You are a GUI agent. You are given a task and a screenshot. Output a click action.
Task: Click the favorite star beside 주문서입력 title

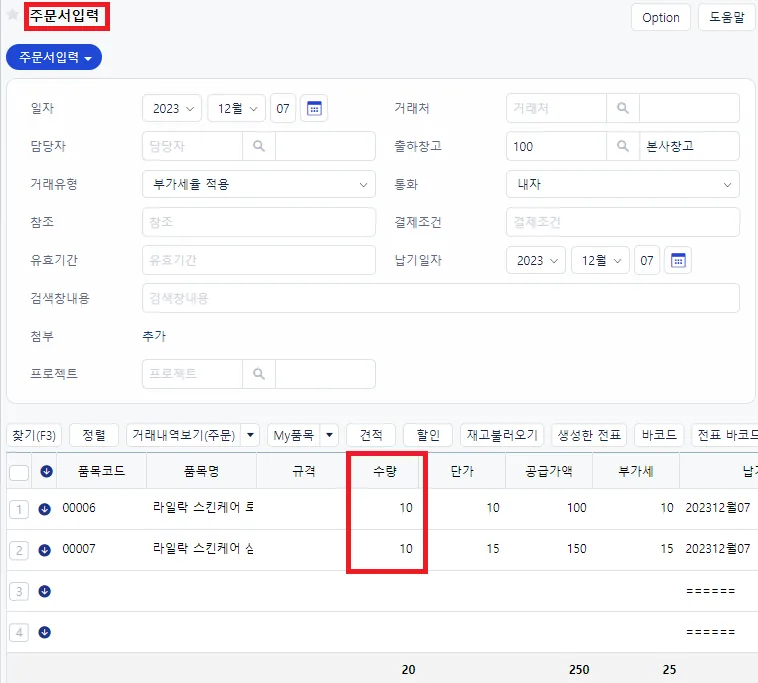point(13,15)
